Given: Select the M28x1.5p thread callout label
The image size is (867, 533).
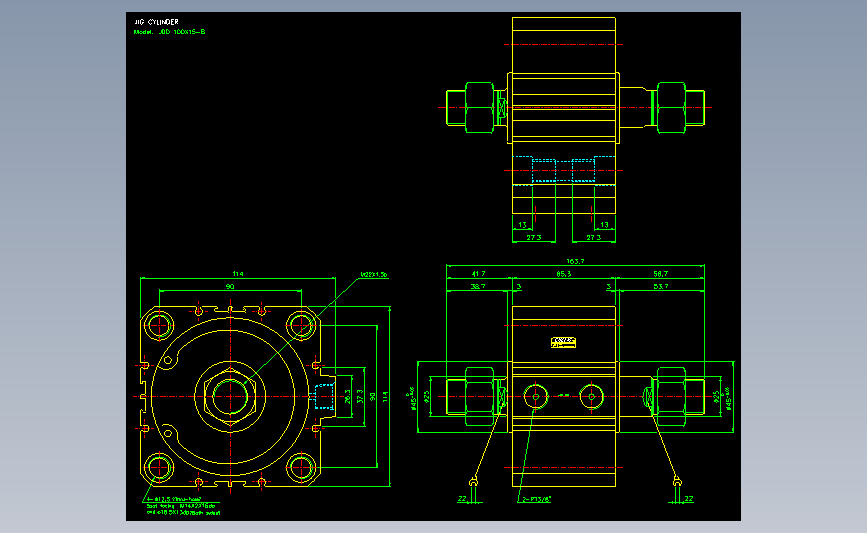Looking at the screenshot, I should click(x=374, y=274).
